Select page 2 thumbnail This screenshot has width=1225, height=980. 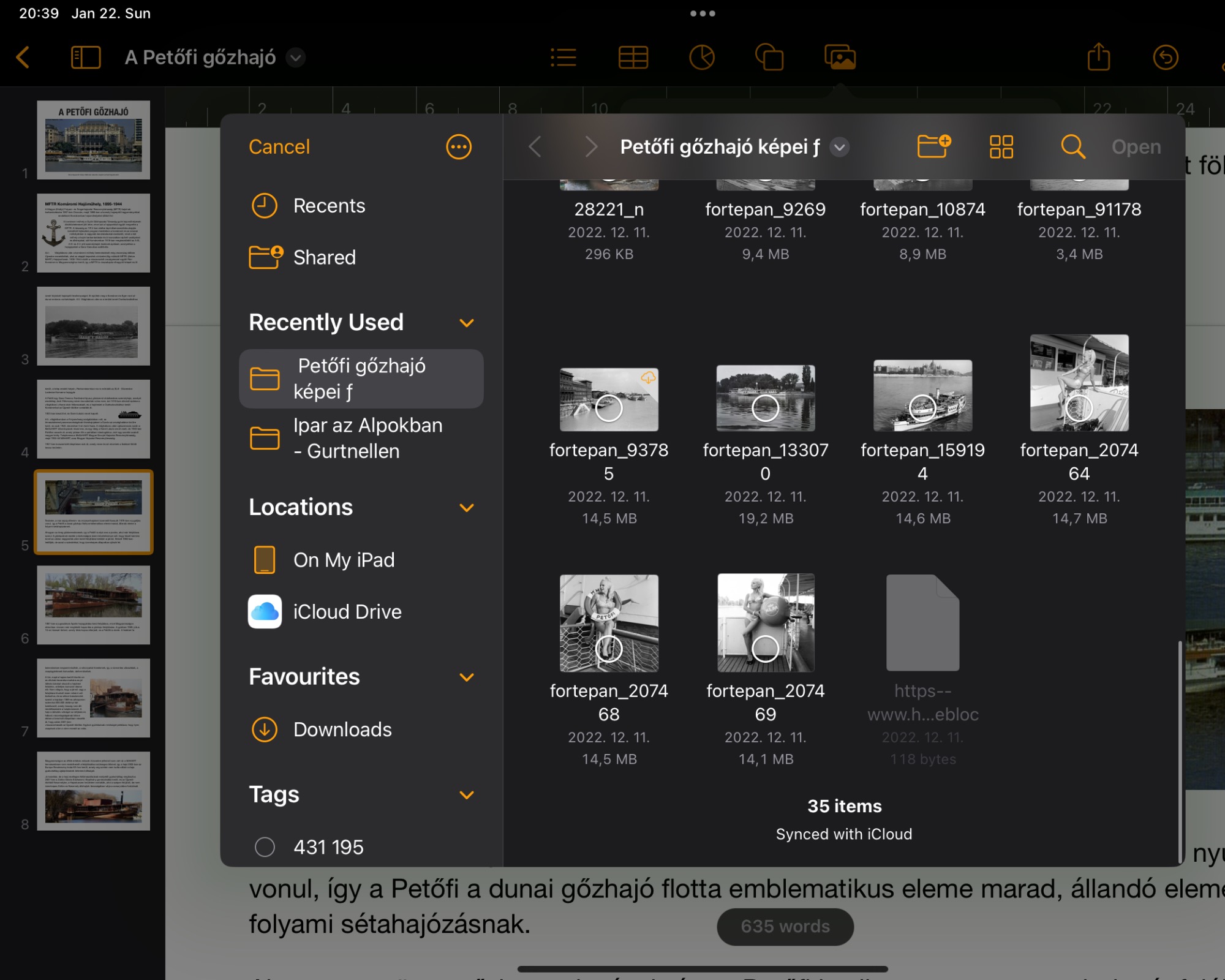click(93, 233)
